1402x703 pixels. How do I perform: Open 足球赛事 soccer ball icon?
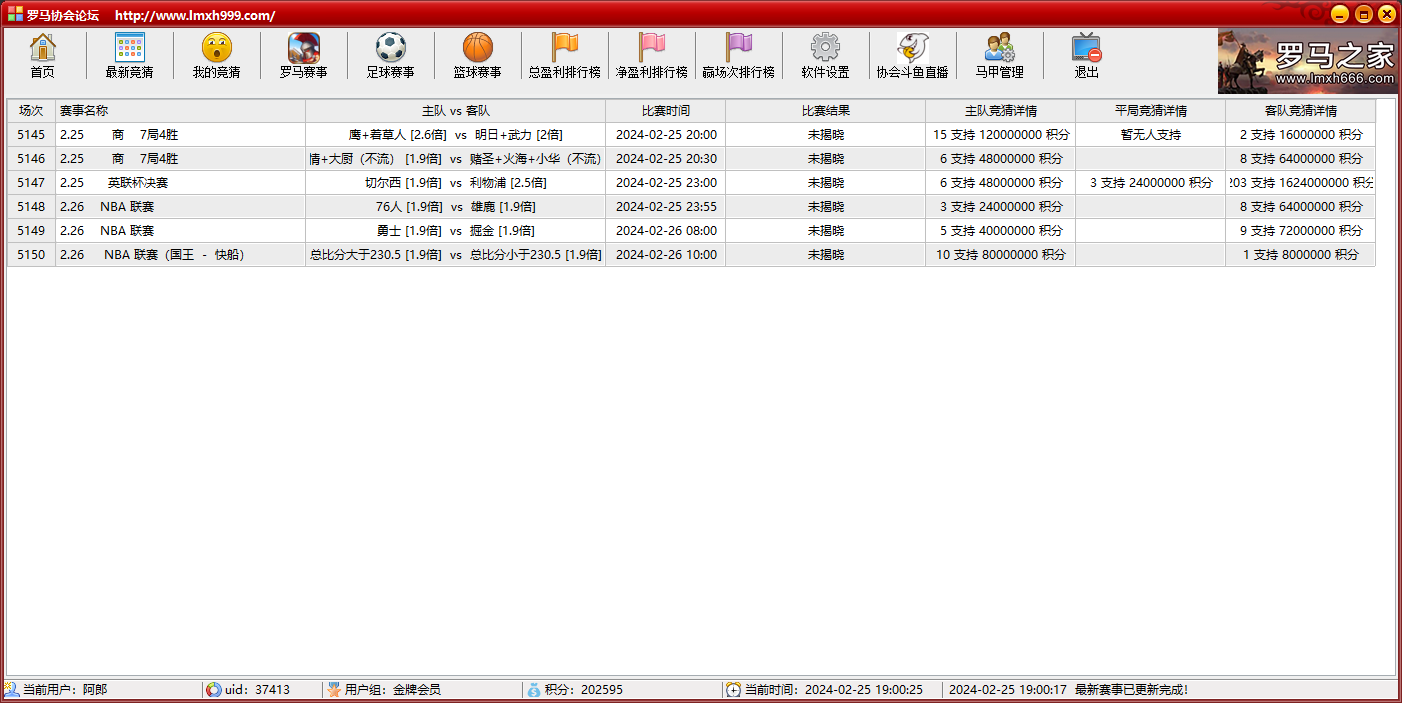click(390, 48)
